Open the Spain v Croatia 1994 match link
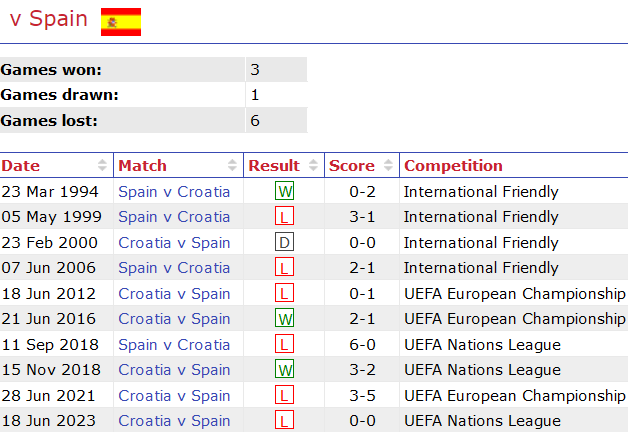 174,192
